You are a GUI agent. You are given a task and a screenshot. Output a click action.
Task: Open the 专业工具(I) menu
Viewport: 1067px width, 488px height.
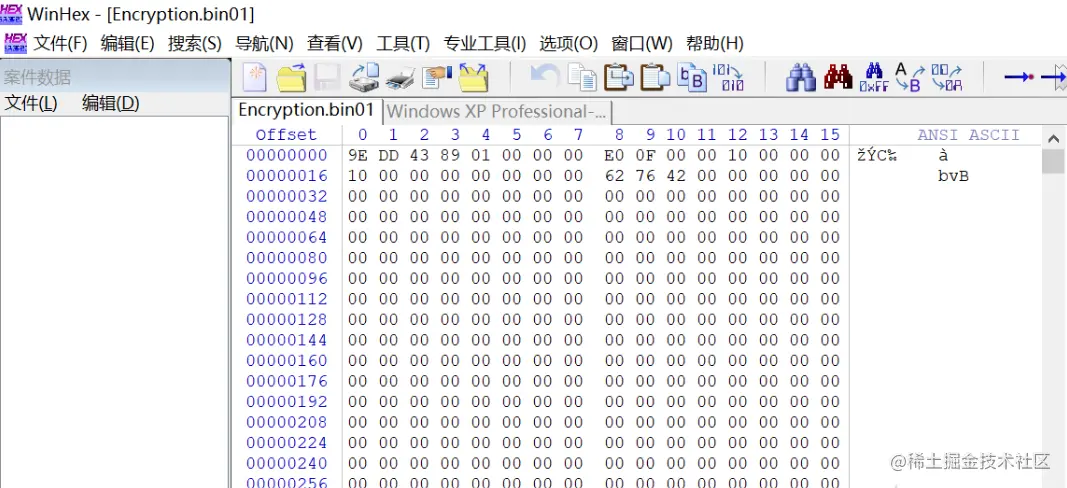[x=485, y=44]
